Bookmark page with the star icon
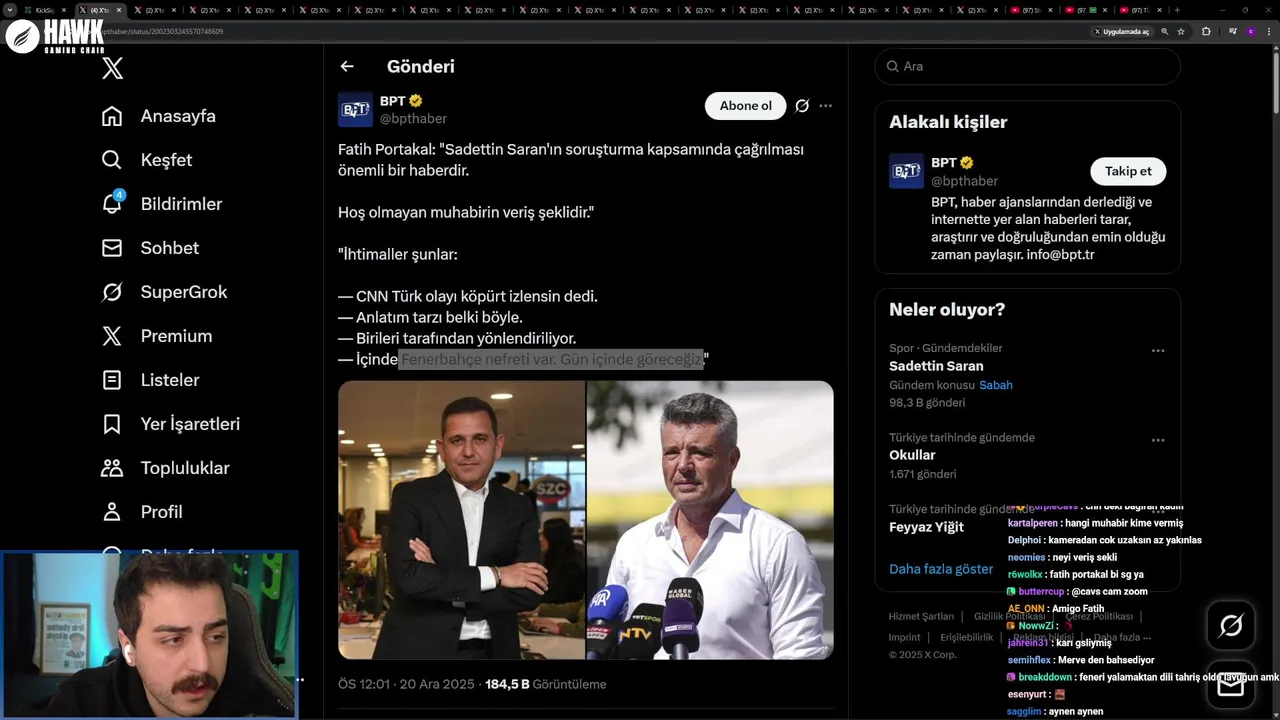Viewport: 1280px width, 720px height. (x=1181, y=31)
